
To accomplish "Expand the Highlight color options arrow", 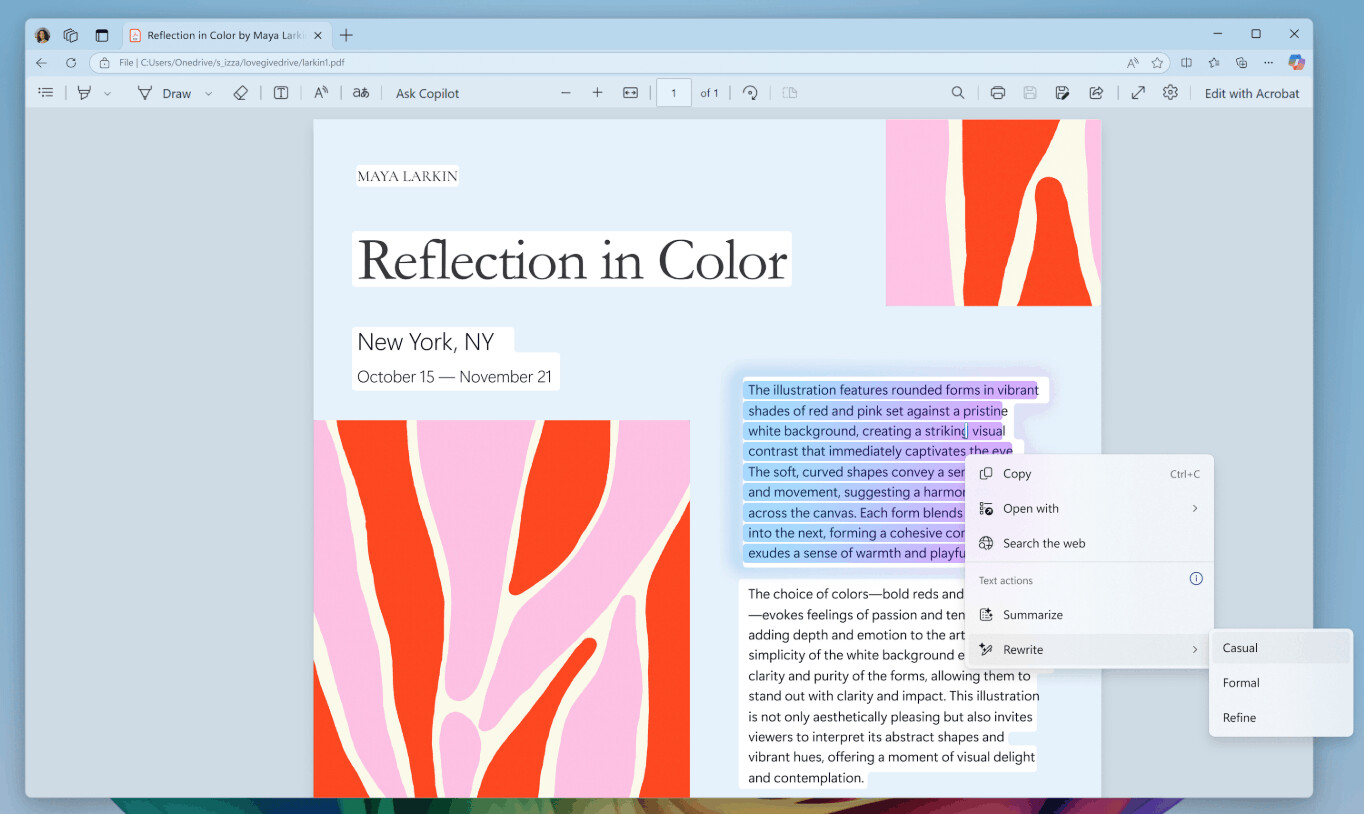I will tap(108, 93).
